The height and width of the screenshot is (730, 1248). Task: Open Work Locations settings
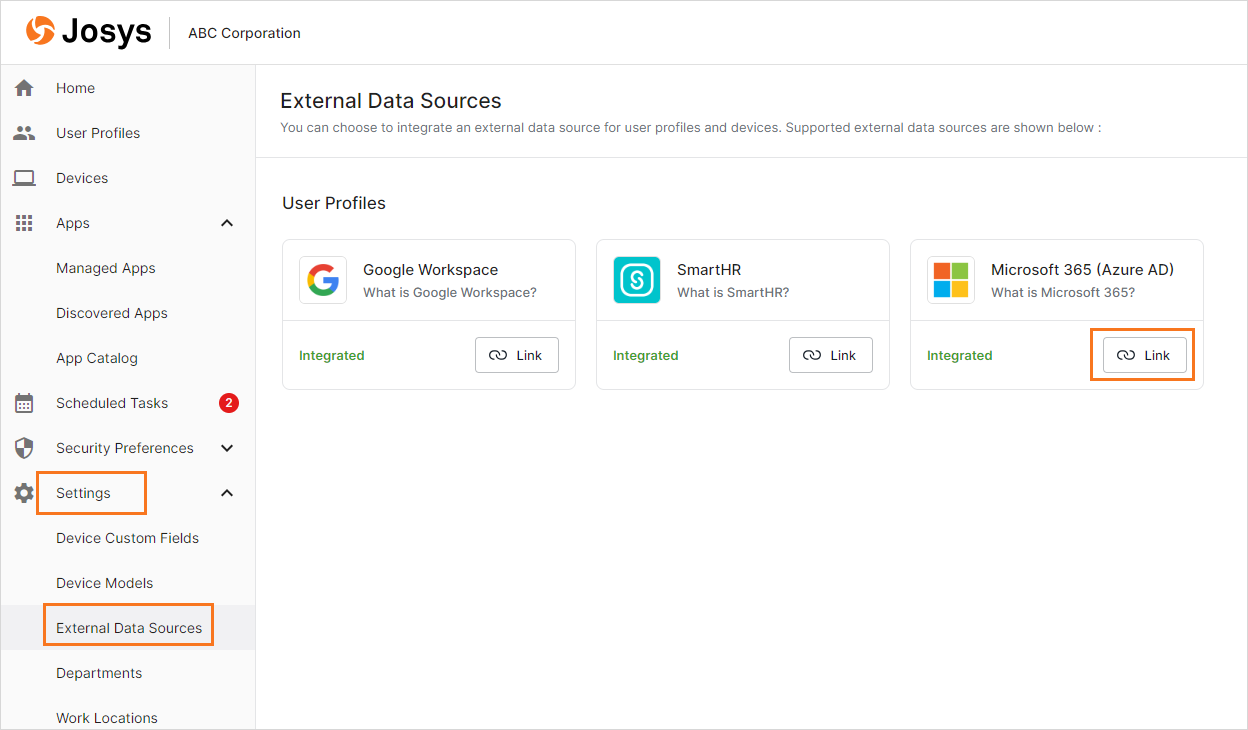(107, 718)
